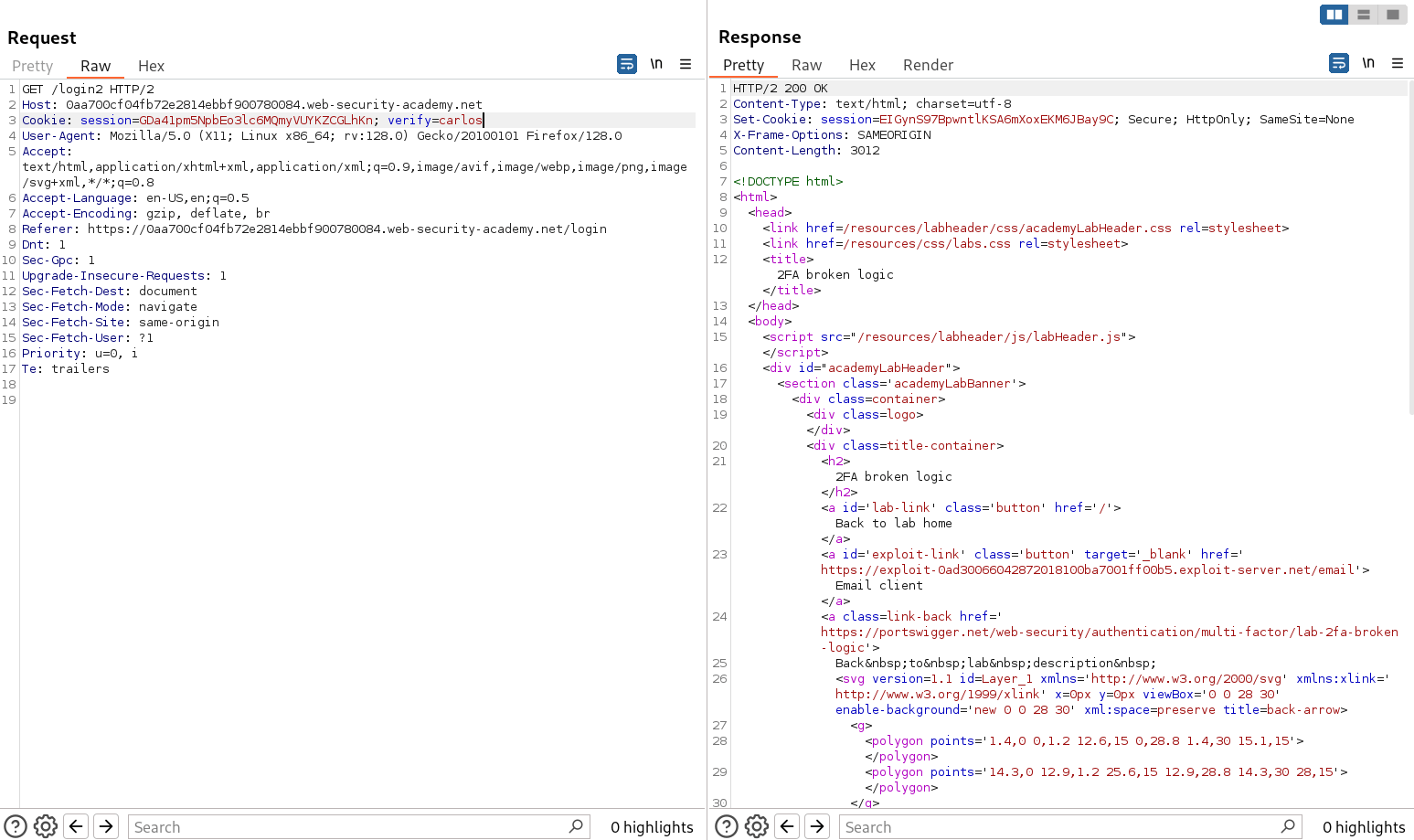1414x840 pixels.
Task: Switch to combined tabbed view layout
Action: [x=1393, y=15]
